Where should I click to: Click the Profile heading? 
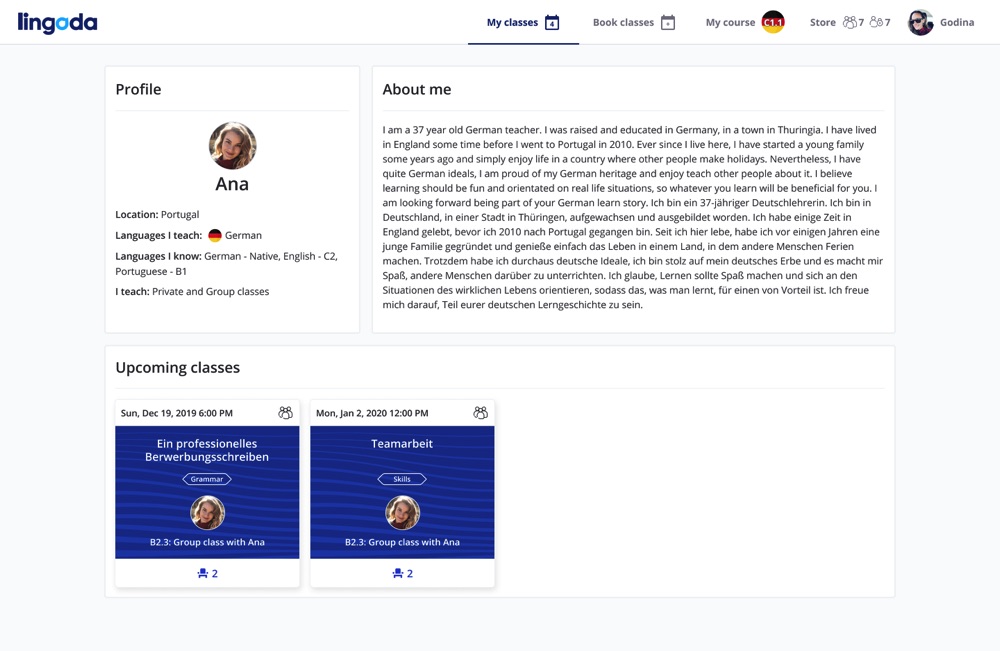(138, 89)
